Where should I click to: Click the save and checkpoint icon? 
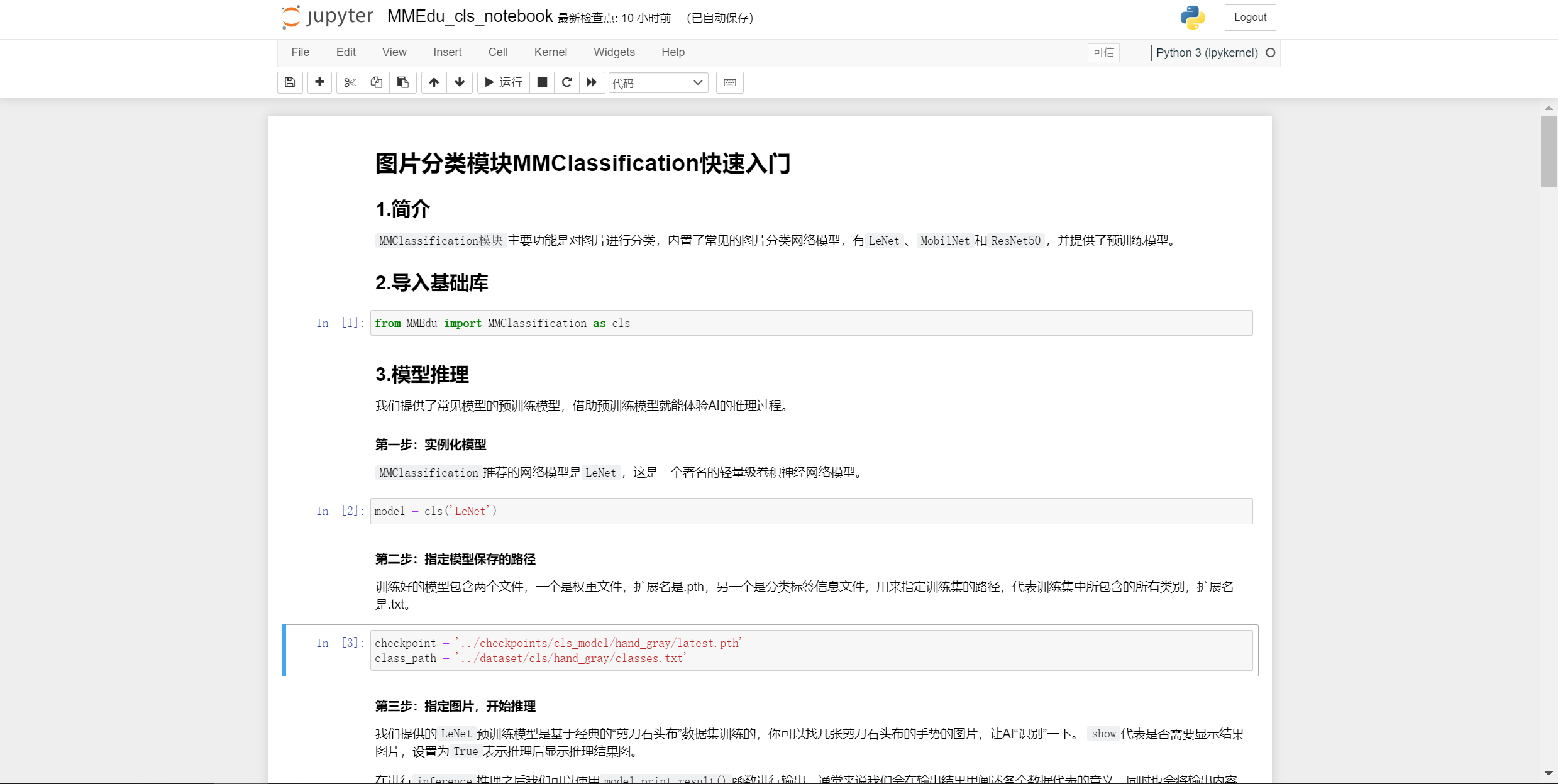click(290, 82)
